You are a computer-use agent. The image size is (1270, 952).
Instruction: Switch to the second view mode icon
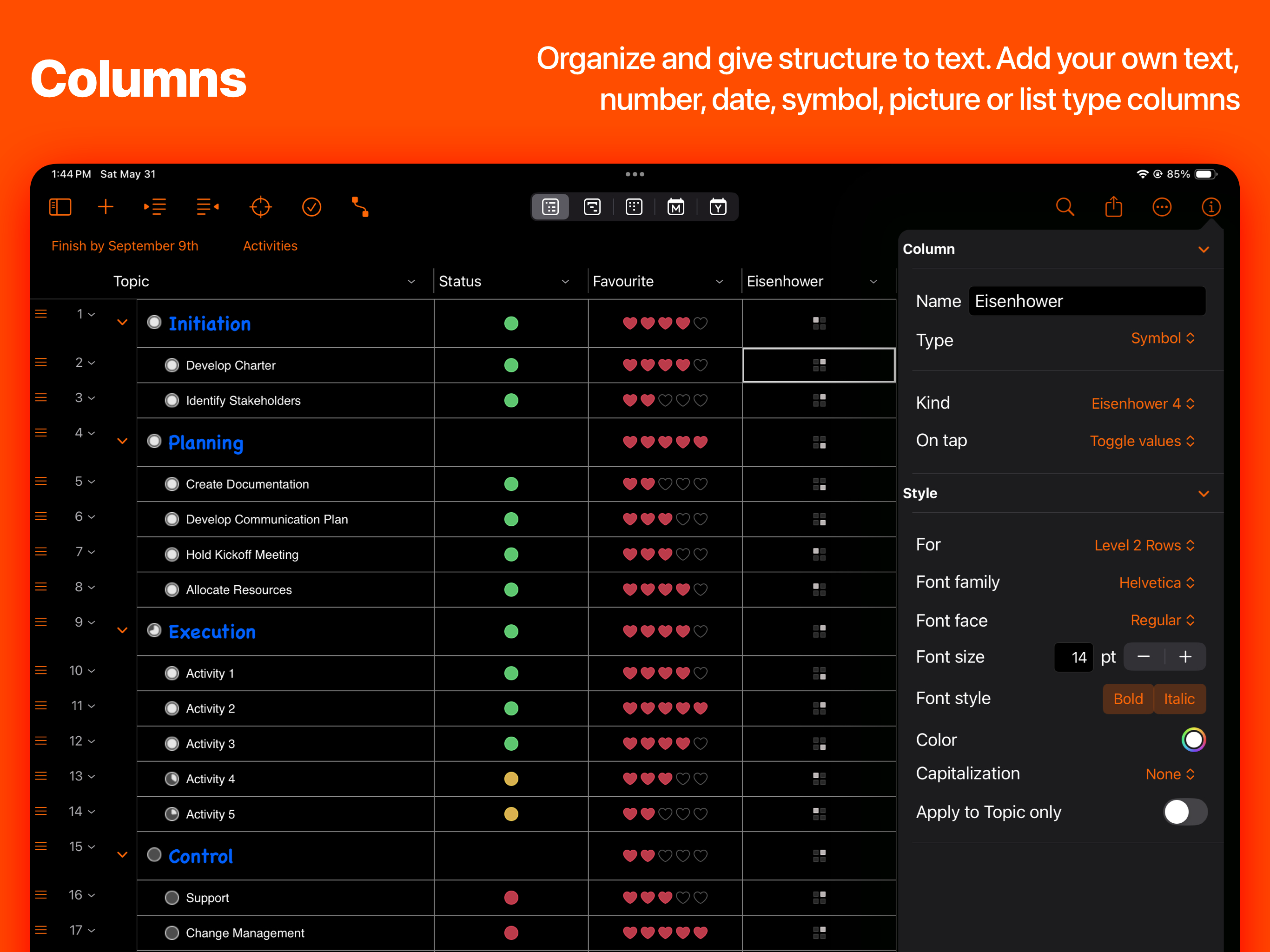[592, 207]
